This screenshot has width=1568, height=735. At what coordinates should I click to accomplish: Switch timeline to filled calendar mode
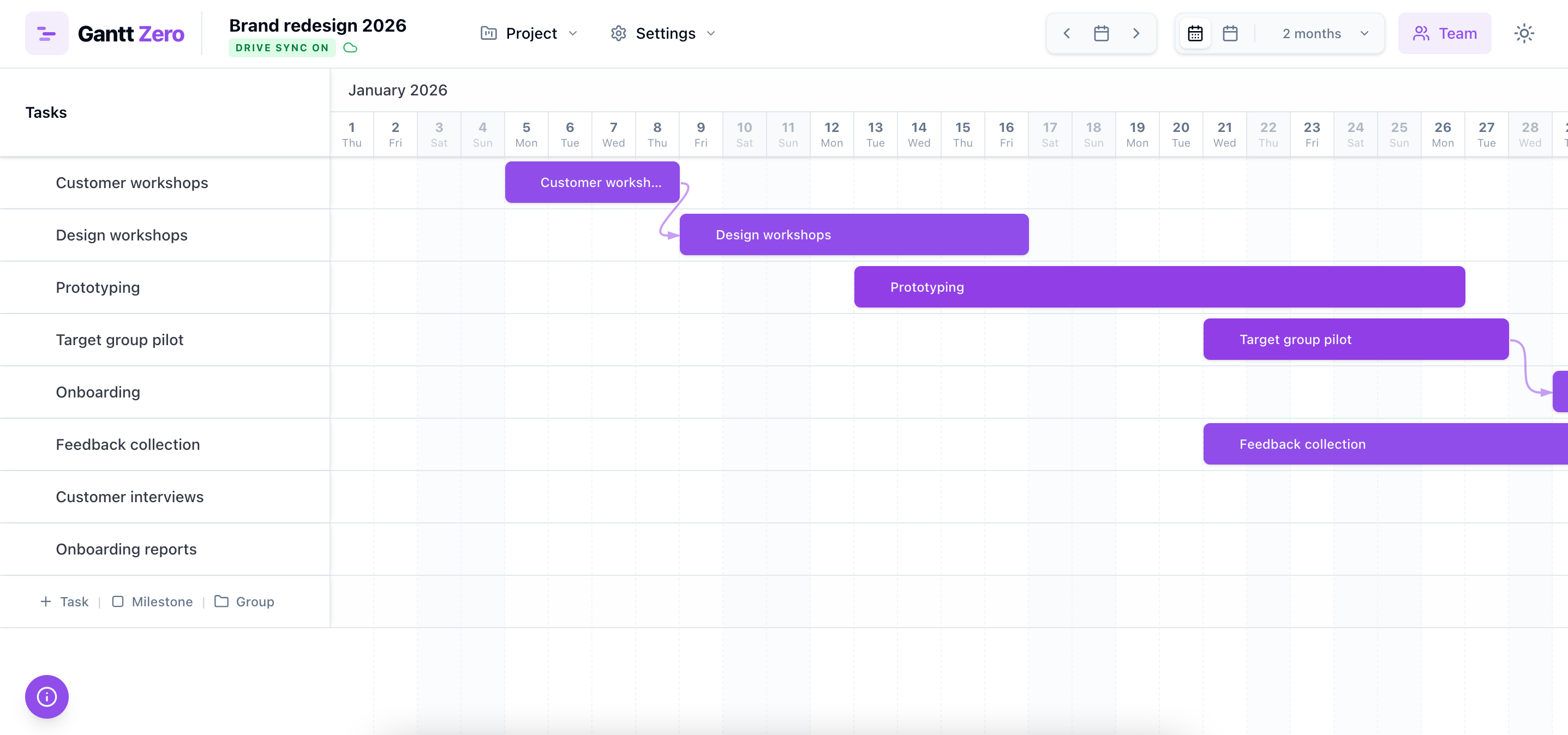[x=1195, y=33]
